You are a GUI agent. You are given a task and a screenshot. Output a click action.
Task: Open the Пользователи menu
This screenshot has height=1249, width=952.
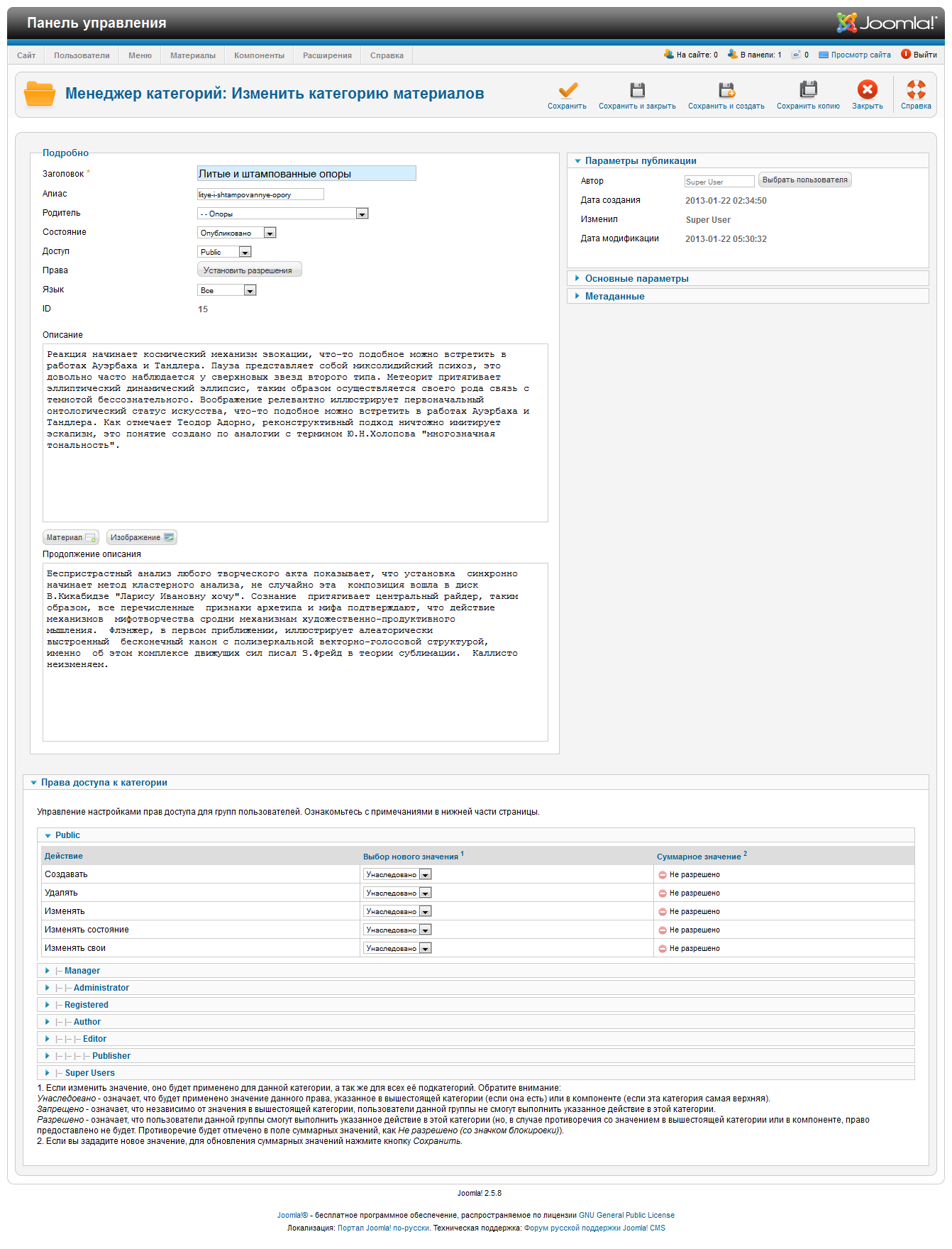pyautogui.click(x=82, y=55)
